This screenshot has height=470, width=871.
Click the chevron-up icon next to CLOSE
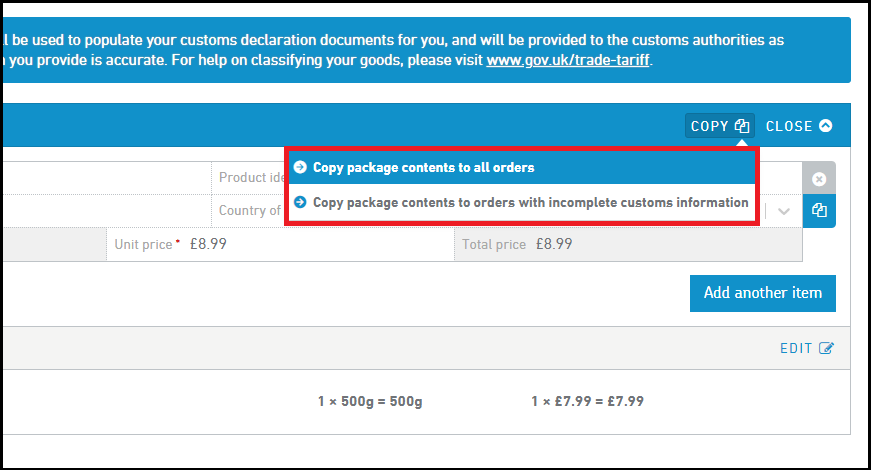pyautogui.click(x=825, y=126)
